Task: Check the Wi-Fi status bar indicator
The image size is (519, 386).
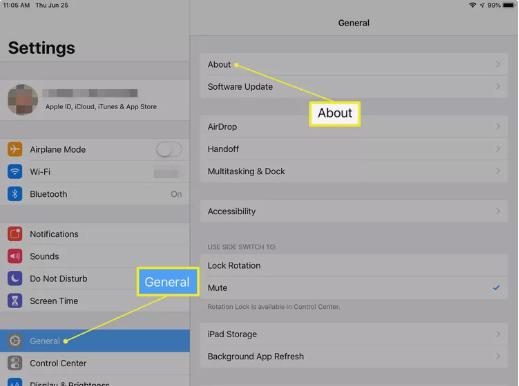Action: click(472, 5)
